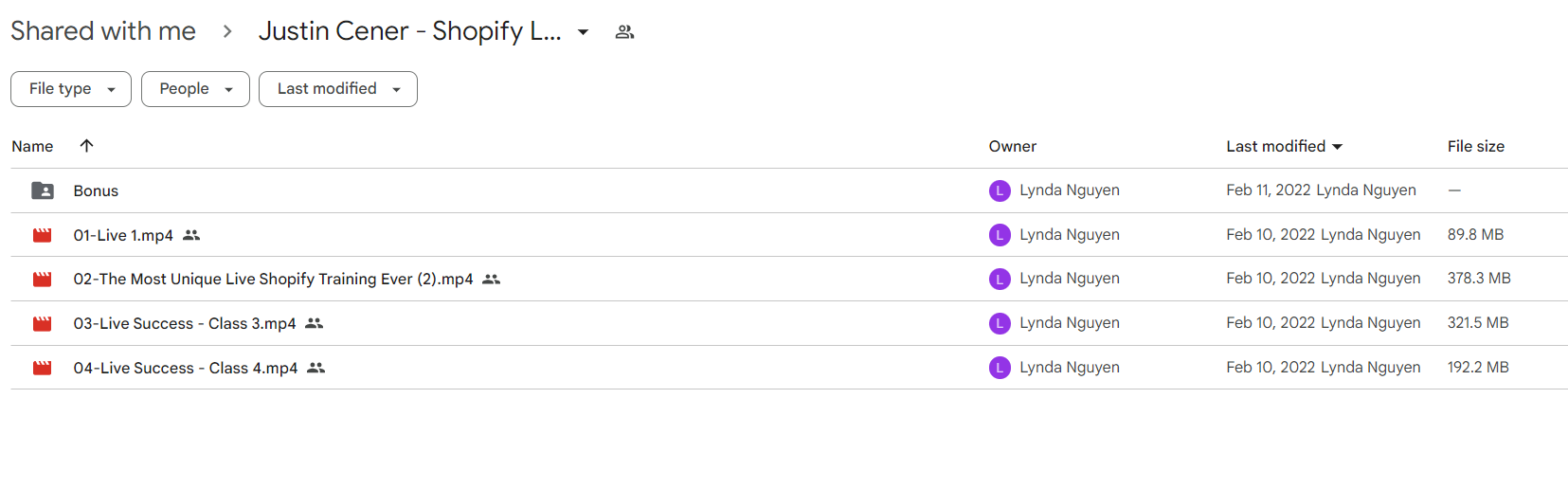Click the video icon for 01-Live 1.mp4
Viewport: 1568px width, 489px height.
coord(43,235)
